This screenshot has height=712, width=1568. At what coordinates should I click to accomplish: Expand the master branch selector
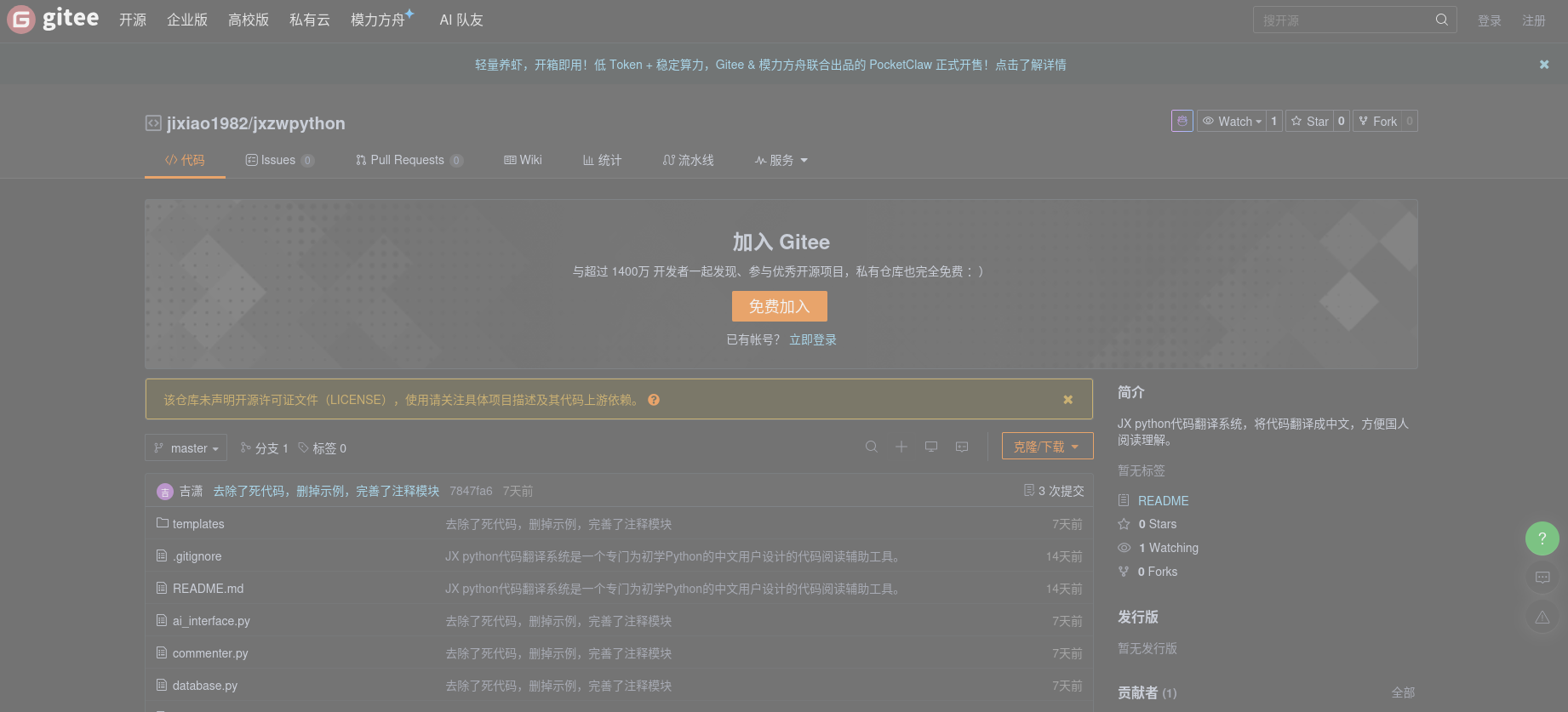(186, 448)
